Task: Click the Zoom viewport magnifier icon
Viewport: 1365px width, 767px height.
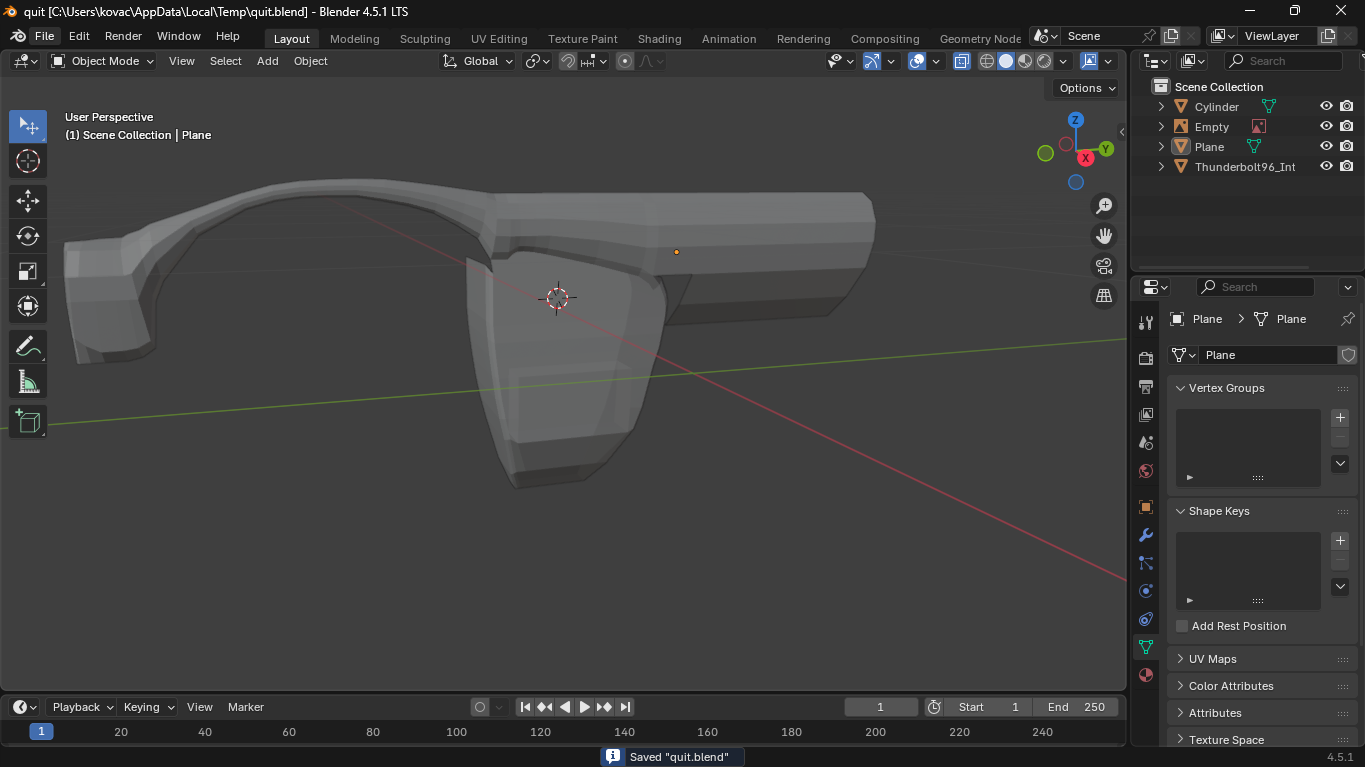Action: tap(1104, 206)
